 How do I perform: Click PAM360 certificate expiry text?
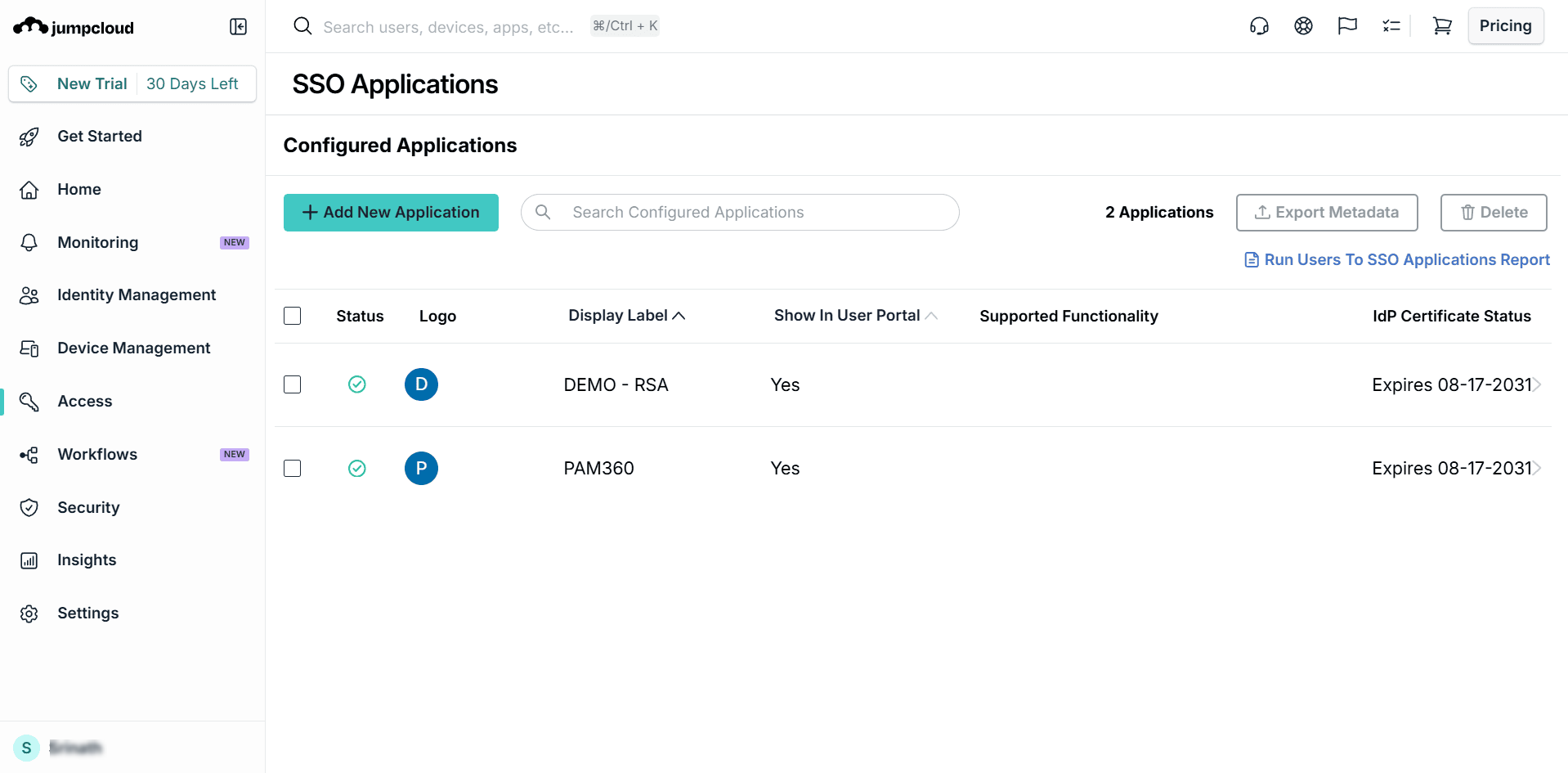[x=1452, y=469]
